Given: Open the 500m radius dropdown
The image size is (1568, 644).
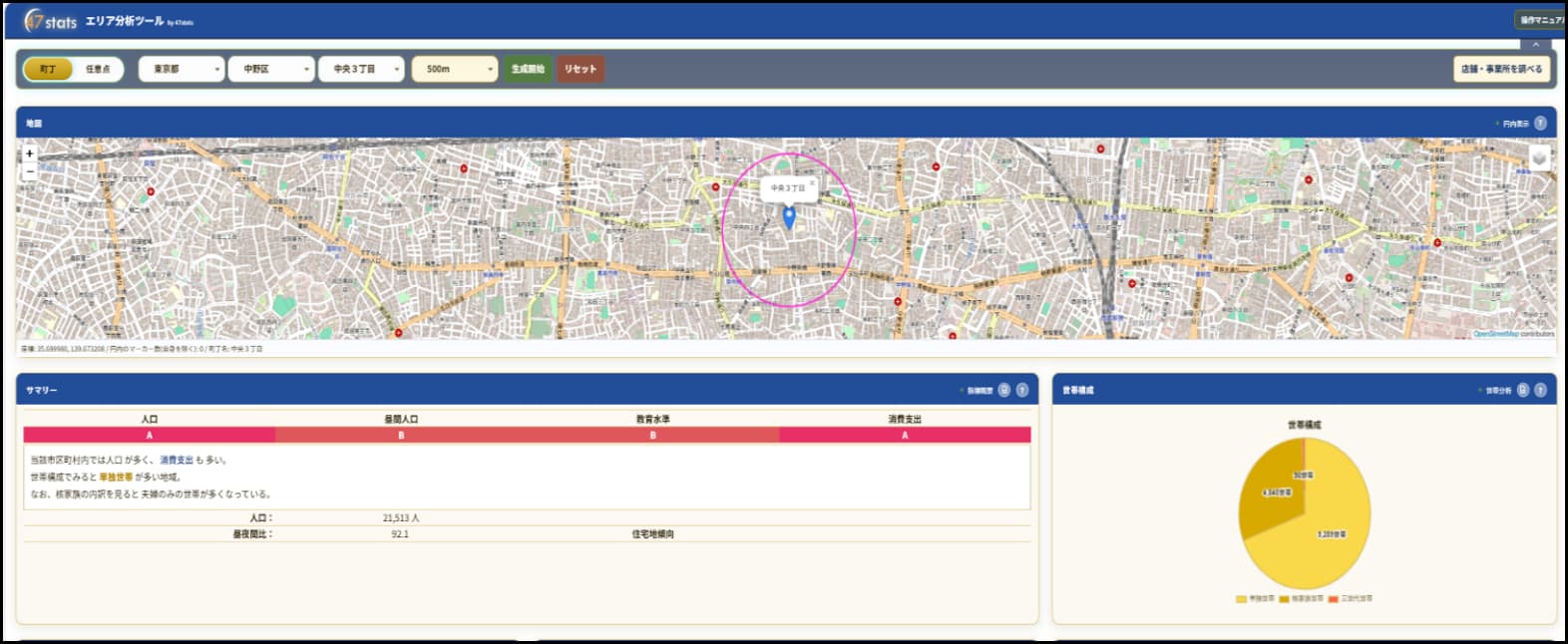Looking at the screenshot, I should tap(454, 69).
